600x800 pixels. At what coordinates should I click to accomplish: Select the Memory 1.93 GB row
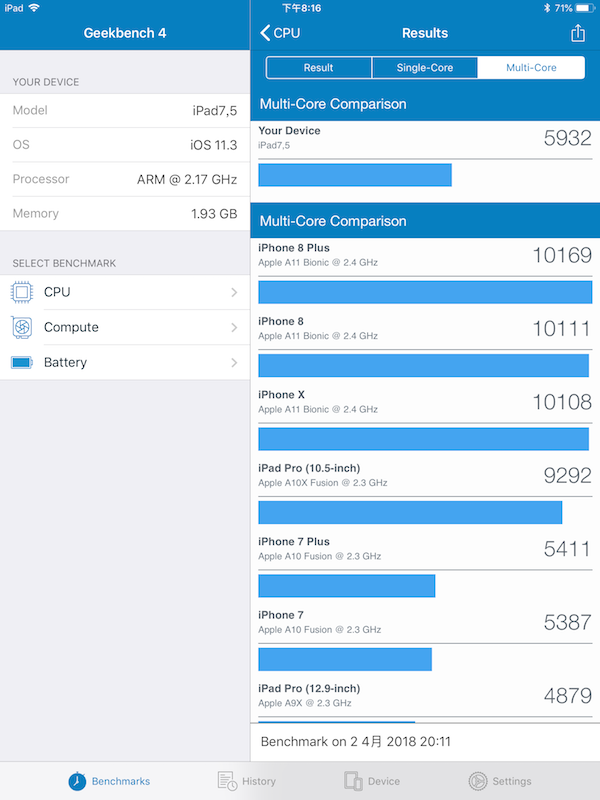pos(125,213)
